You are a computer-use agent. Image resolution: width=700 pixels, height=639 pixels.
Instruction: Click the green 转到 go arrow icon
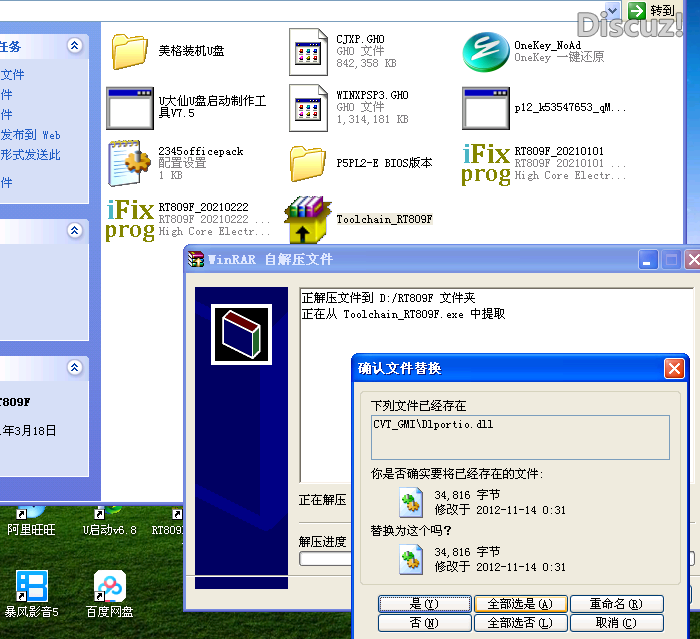[x=637, y=10]
